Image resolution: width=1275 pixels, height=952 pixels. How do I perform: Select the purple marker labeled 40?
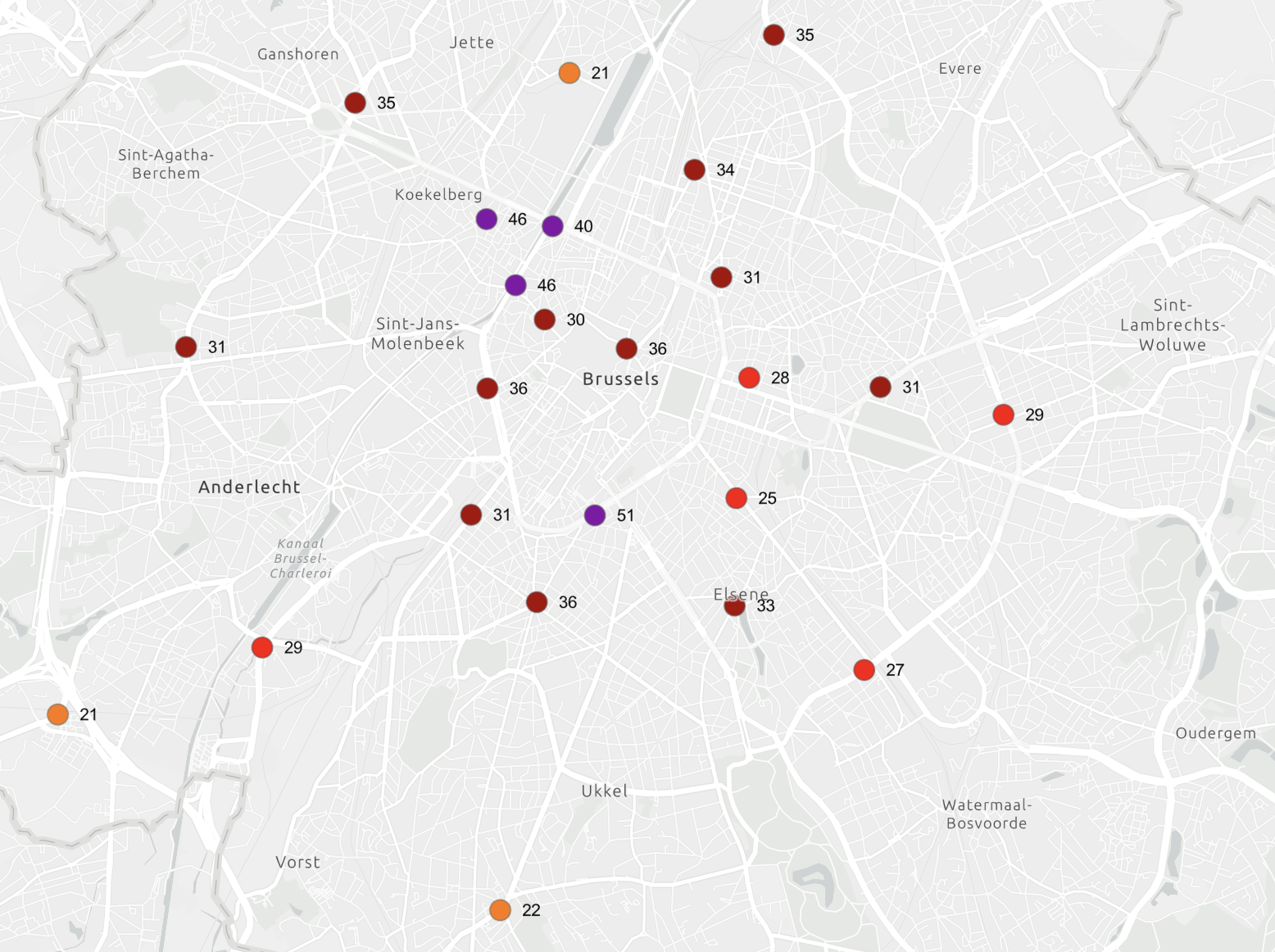point(552,226)
